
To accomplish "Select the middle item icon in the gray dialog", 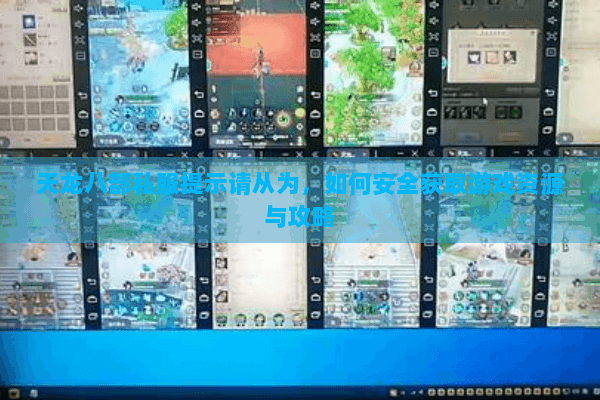I will pos(491,57).
